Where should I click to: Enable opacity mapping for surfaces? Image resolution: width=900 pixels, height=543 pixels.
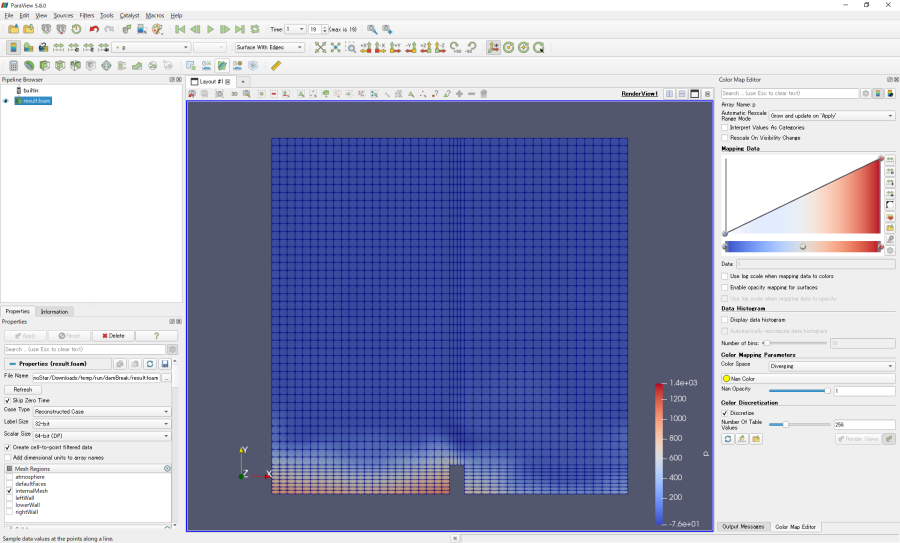[x=724, y=288]
